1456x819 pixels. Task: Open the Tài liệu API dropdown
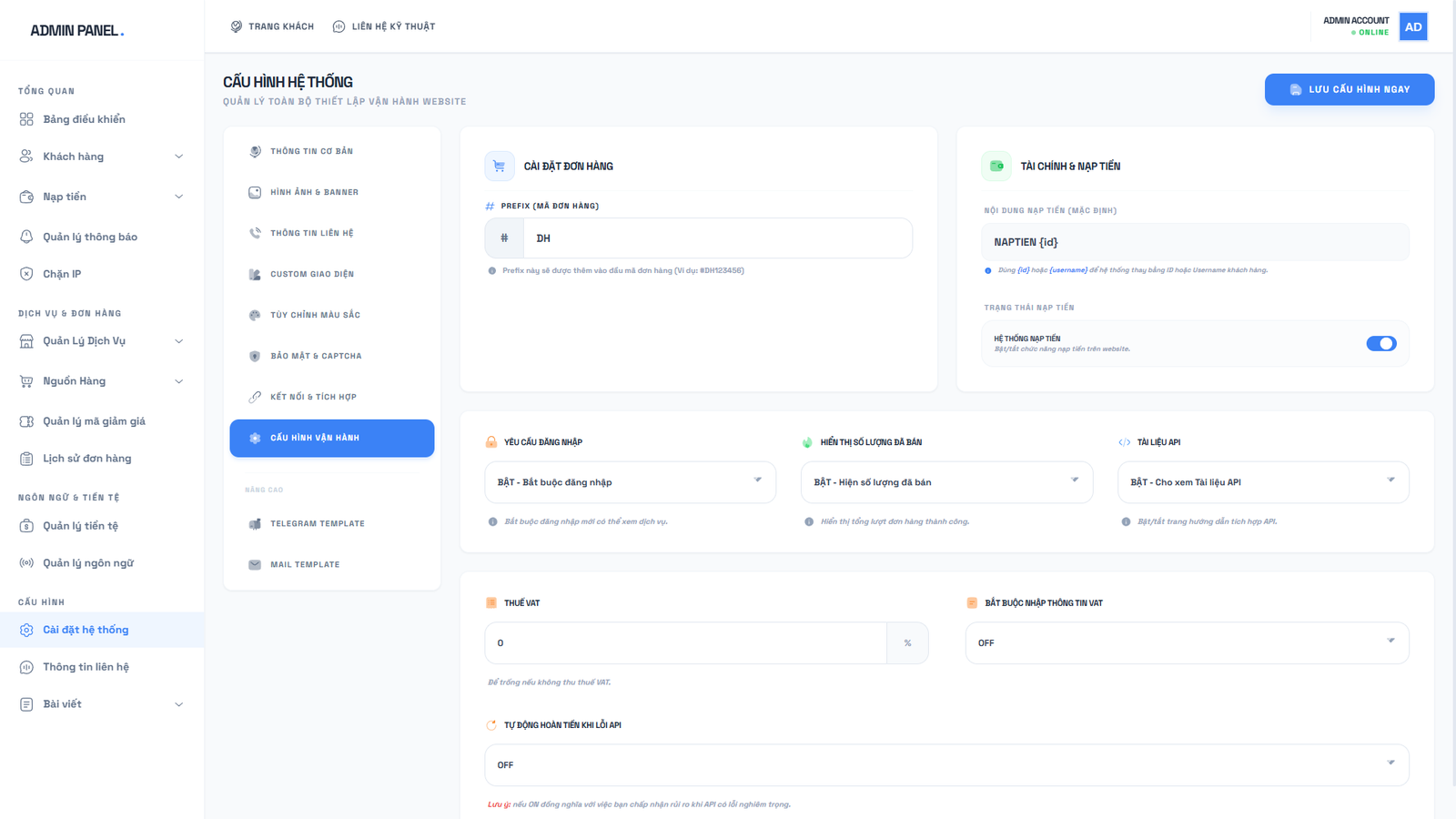pos(1262,482)
